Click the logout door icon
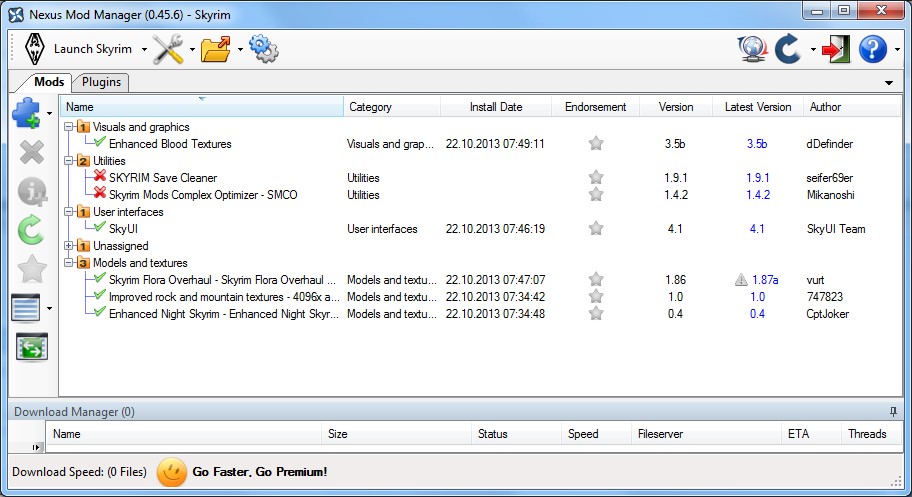The height and width of the screenshot is (497, 912). (x=836, y=49)
